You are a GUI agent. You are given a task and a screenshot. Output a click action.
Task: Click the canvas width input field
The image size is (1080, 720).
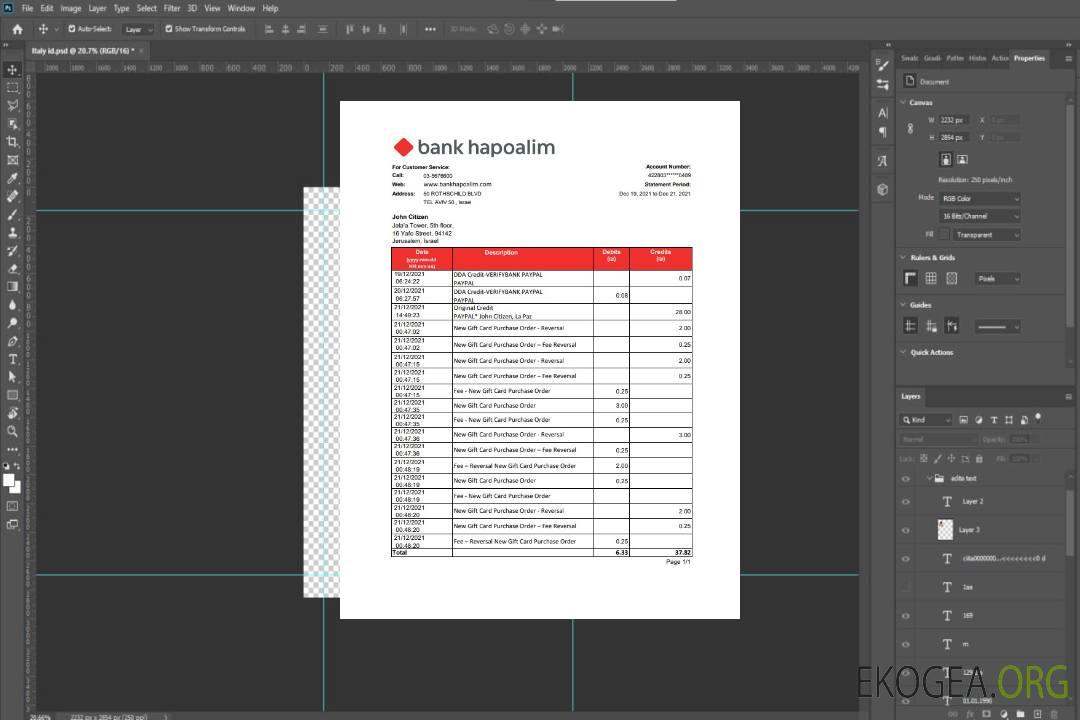coord(952,120)
